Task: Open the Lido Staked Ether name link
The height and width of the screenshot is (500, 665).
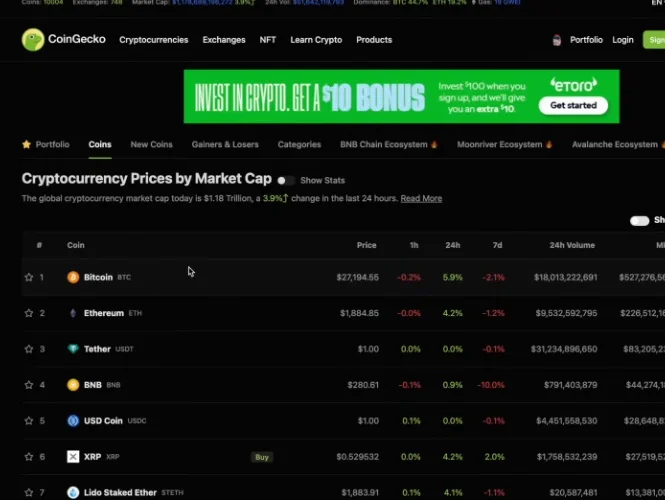Action: [120, 492]
